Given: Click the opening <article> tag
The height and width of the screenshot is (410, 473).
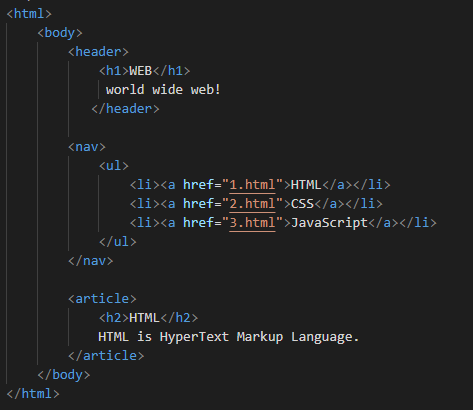Looking at the screenshot, I should (x=102, y=299).
